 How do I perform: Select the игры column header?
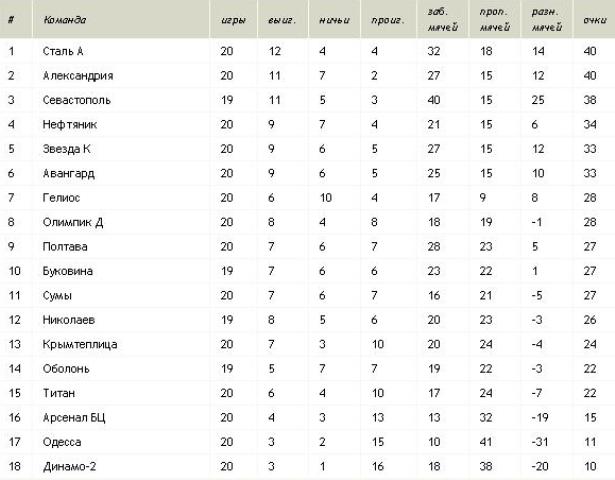[x=233, y=20]
